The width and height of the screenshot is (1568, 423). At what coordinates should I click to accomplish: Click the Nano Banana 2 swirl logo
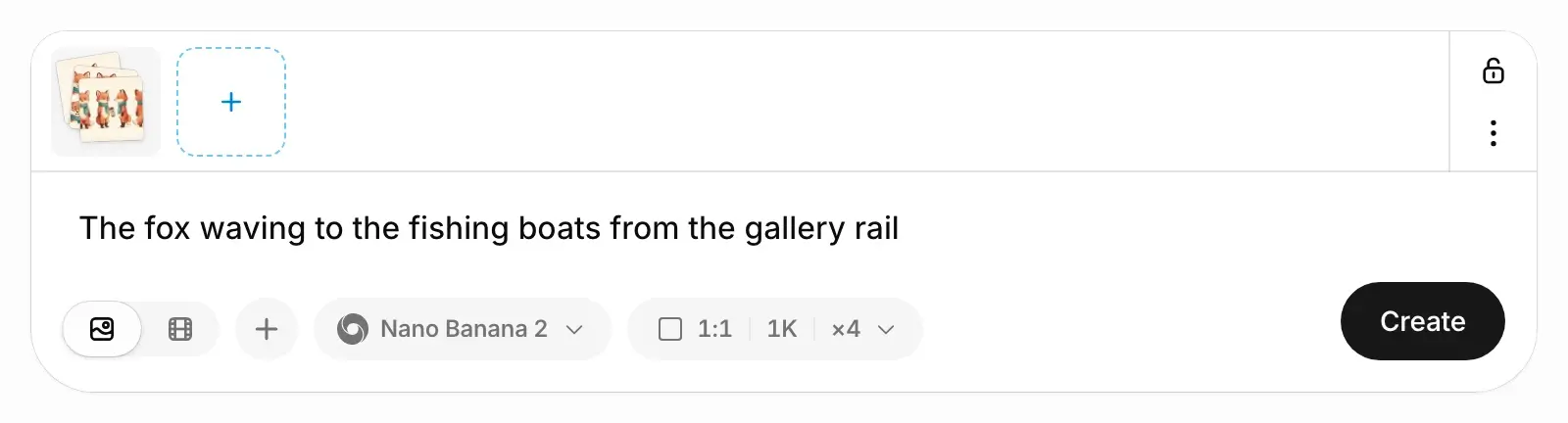click(x=353, y=329)
